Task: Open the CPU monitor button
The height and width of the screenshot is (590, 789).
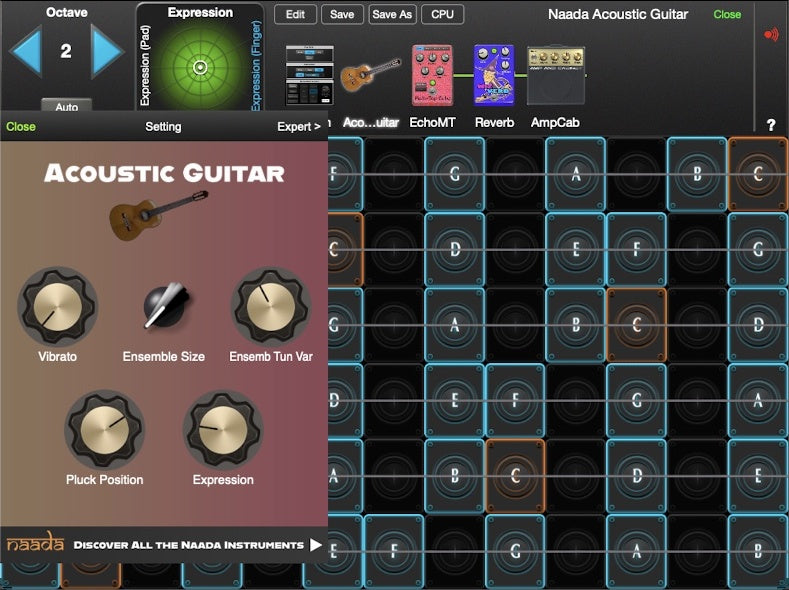Action: click(442, 15)
